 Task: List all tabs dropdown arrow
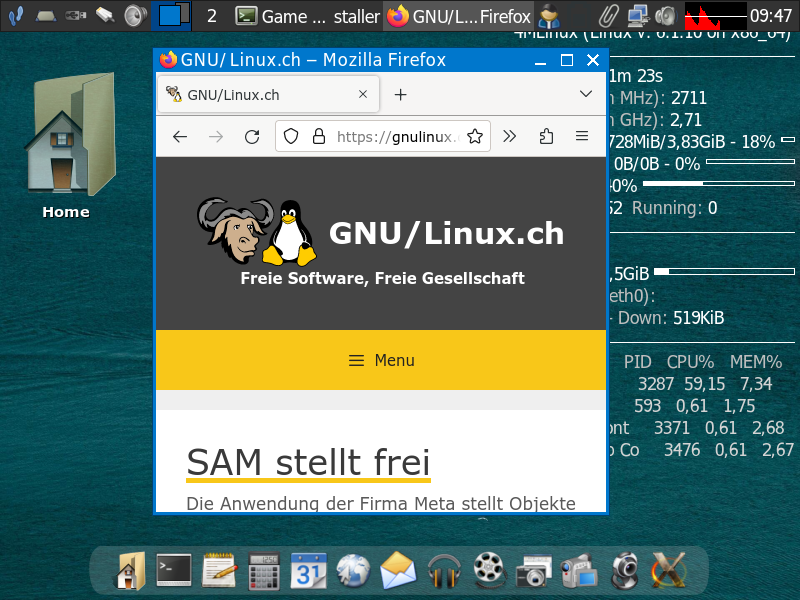[x=586, y=94]
